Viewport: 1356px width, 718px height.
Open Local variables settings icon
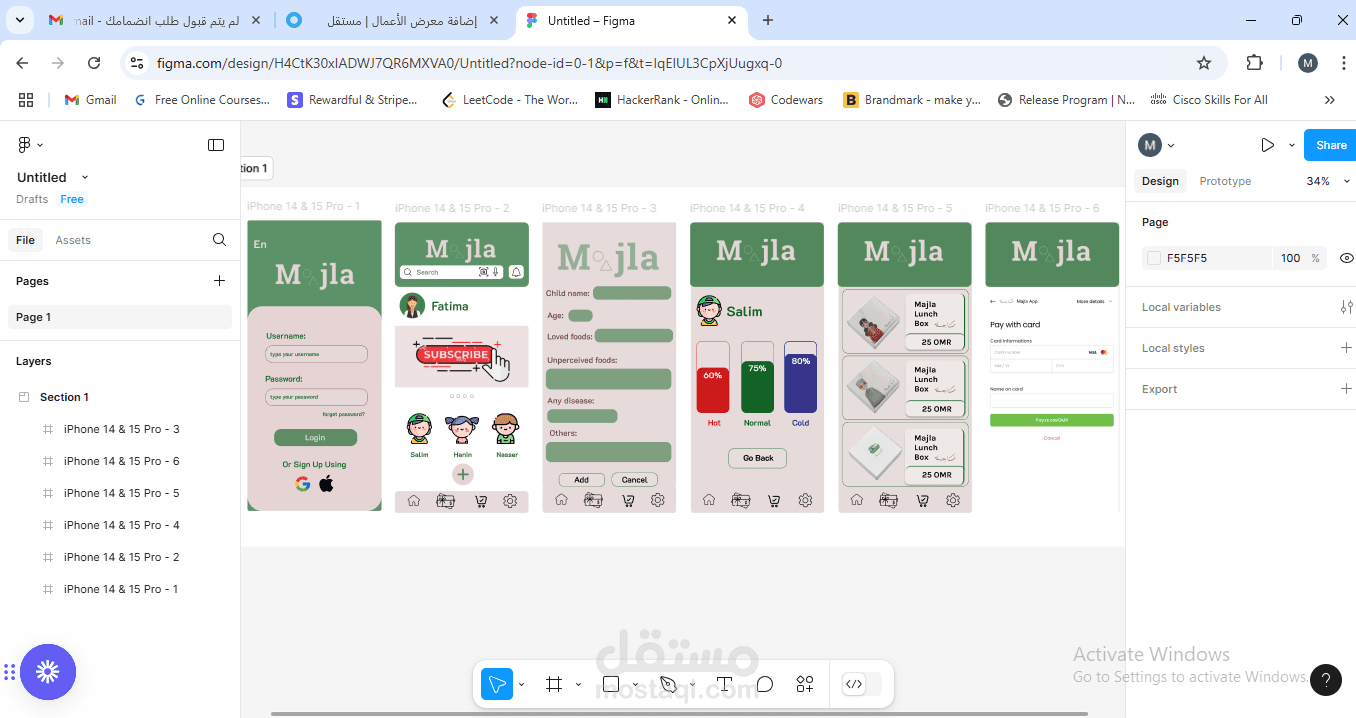click(x=1346, y=307)
